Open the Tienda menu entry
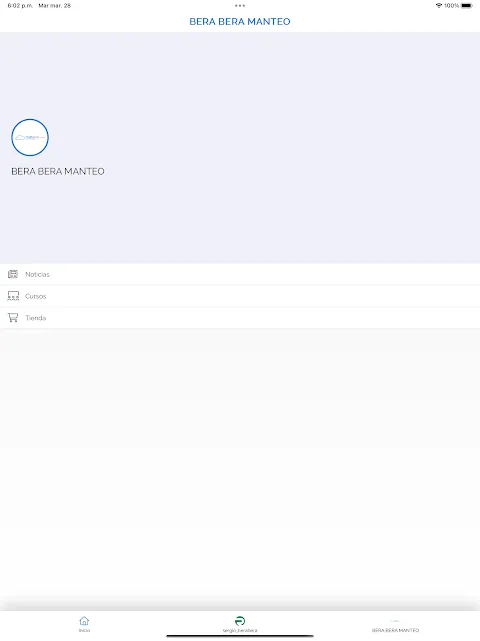480x641 pixels. (x=240, y=318)
